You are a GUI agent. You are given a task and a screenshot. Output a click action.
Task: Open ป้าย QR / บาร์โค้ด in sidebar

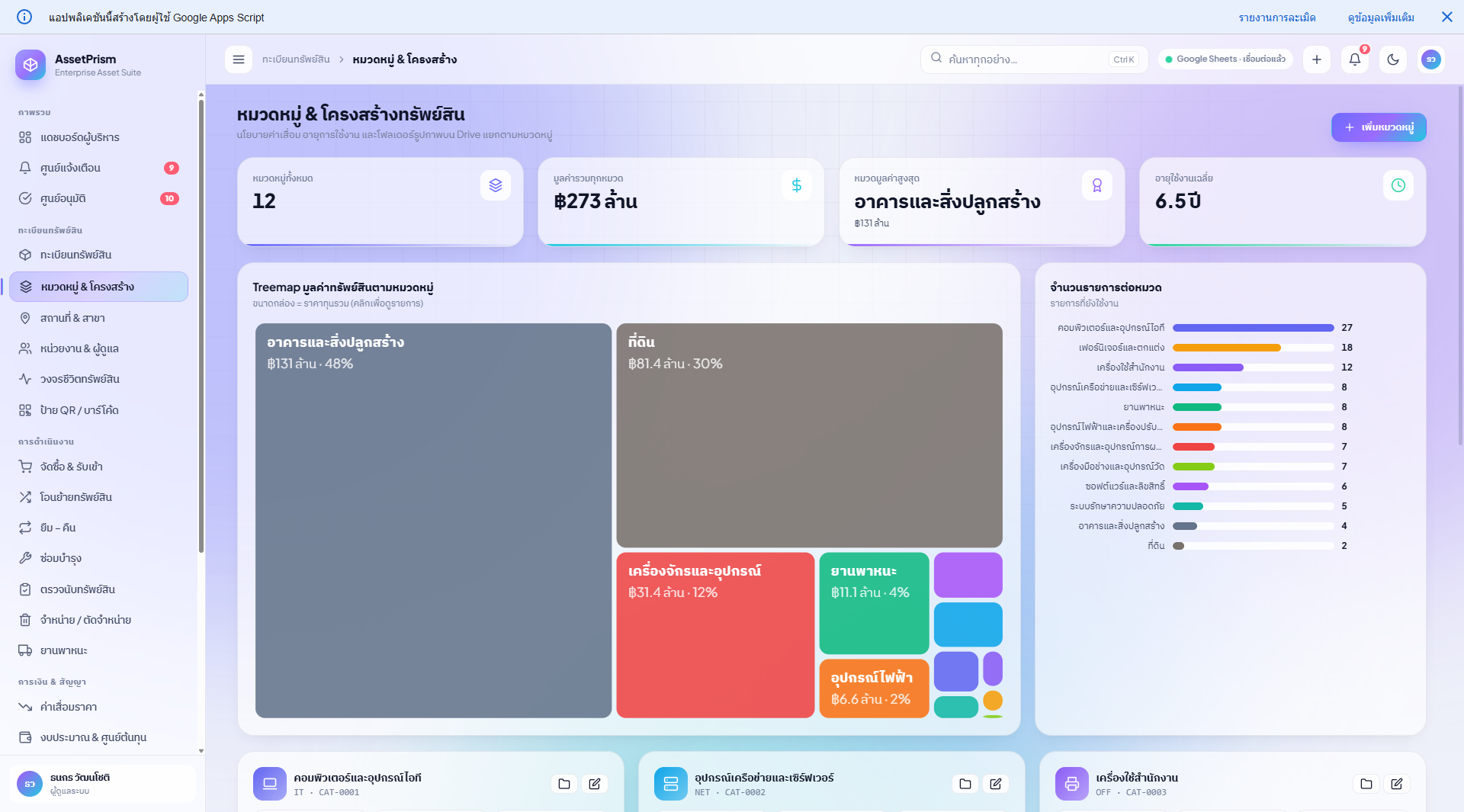98,410
